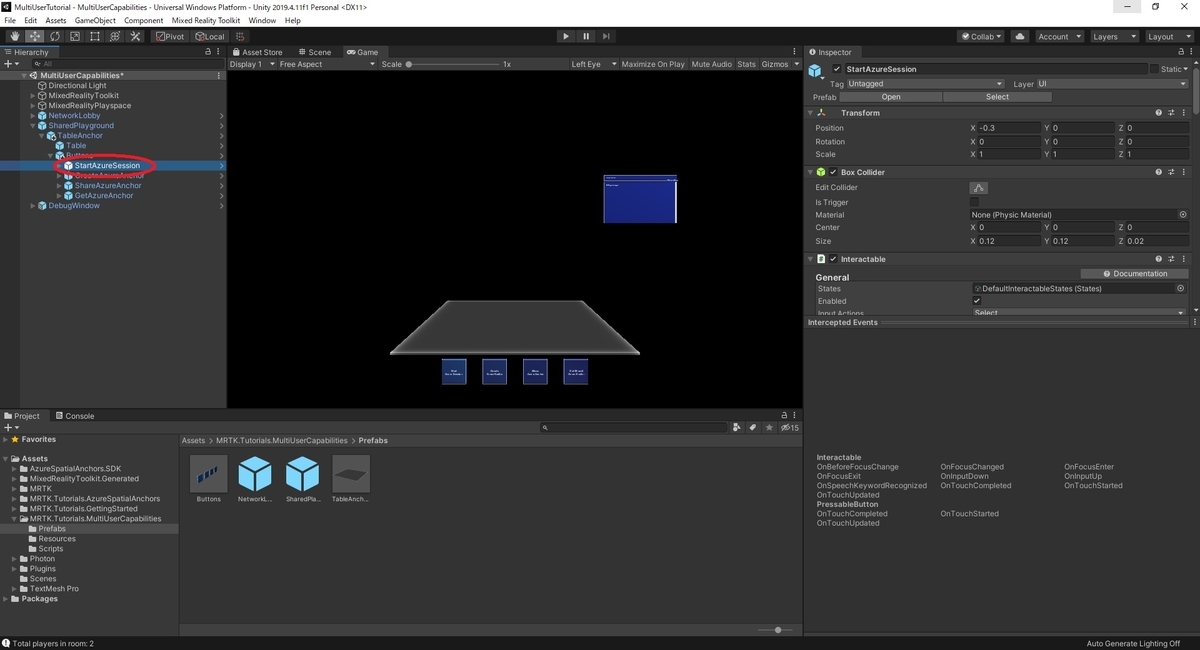Select the TableAnchor prefab thumbnail
This screenshot has width=1200, height=650.
(x=351, y=474)
